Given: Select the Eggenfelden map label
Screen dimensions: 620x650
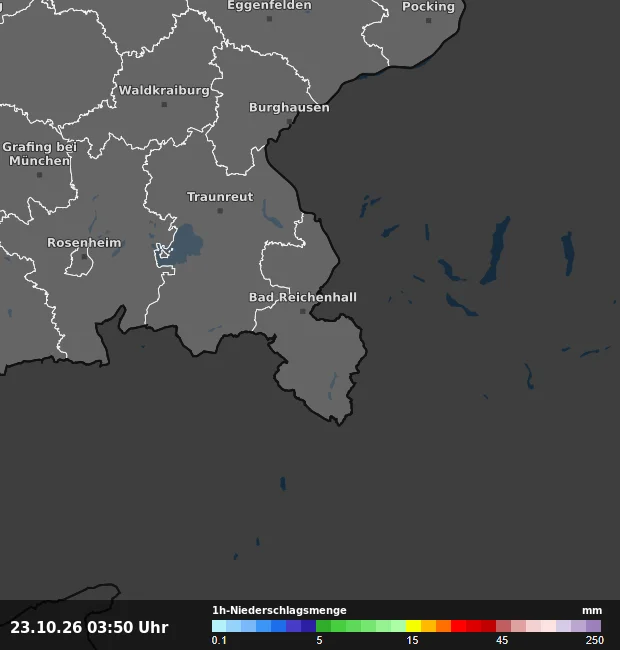Looking at the screenshot, I should coord(269,5).
